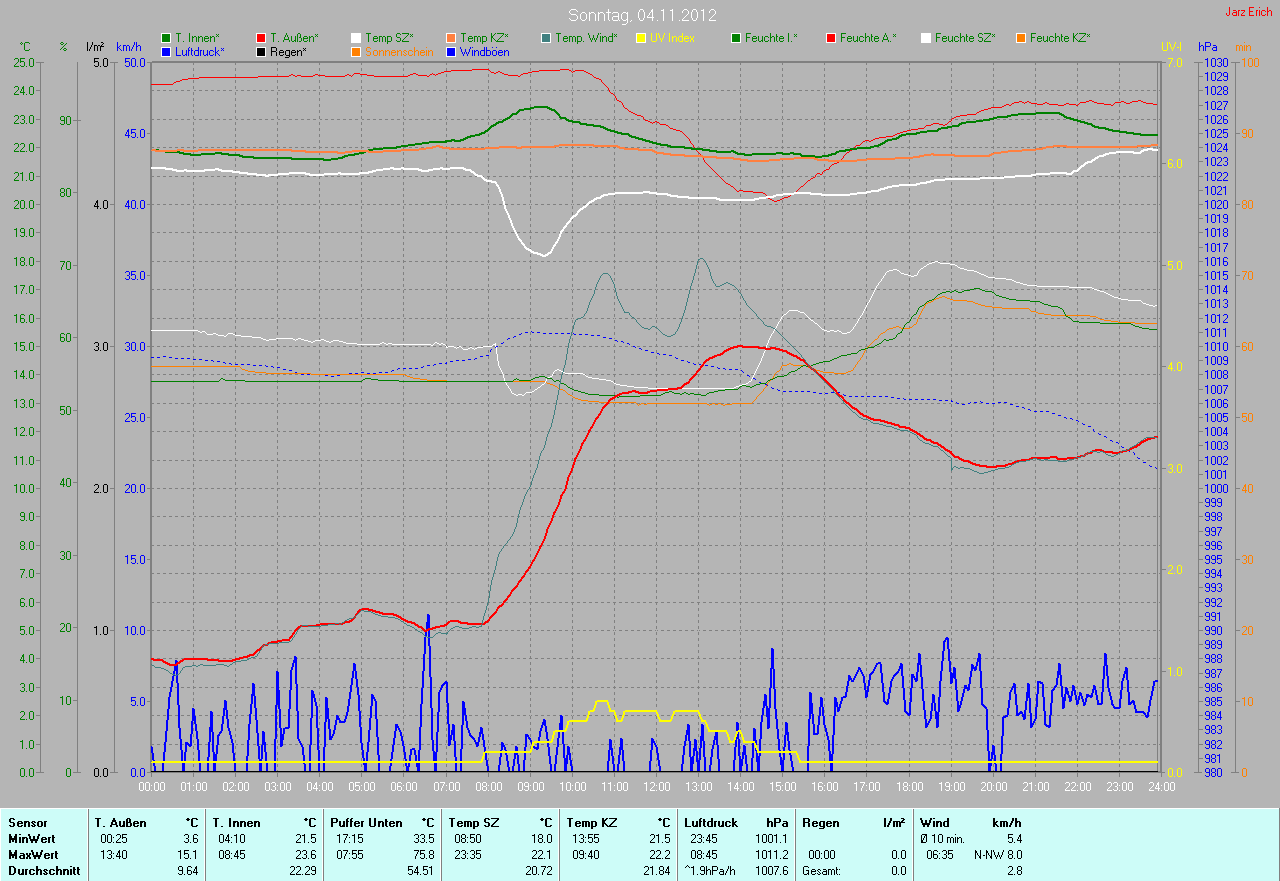
Task: Click the teal swatch beside Temp. Wind*
Action: click(546, 38)
